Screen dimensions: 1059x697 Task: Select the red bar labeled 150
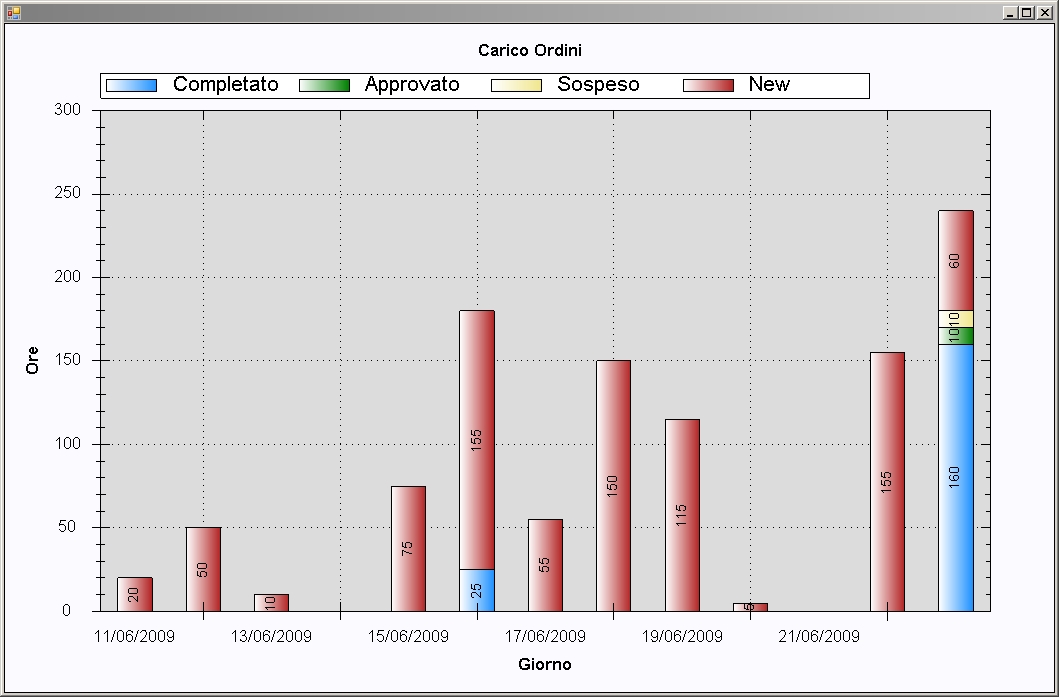[x=613, y=486]
